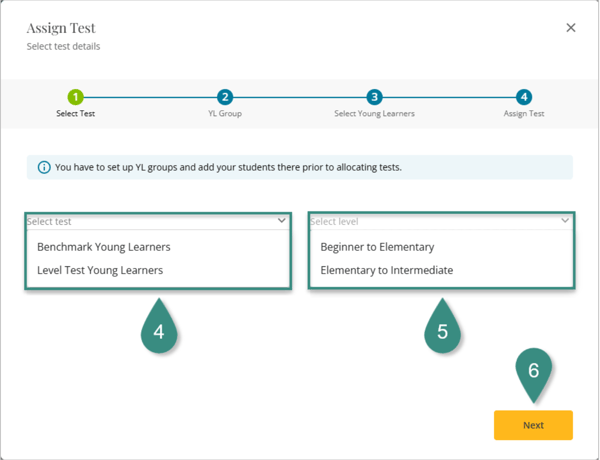Close the Assign Test dialog
The image size is (600, 460).
point(571,28)
